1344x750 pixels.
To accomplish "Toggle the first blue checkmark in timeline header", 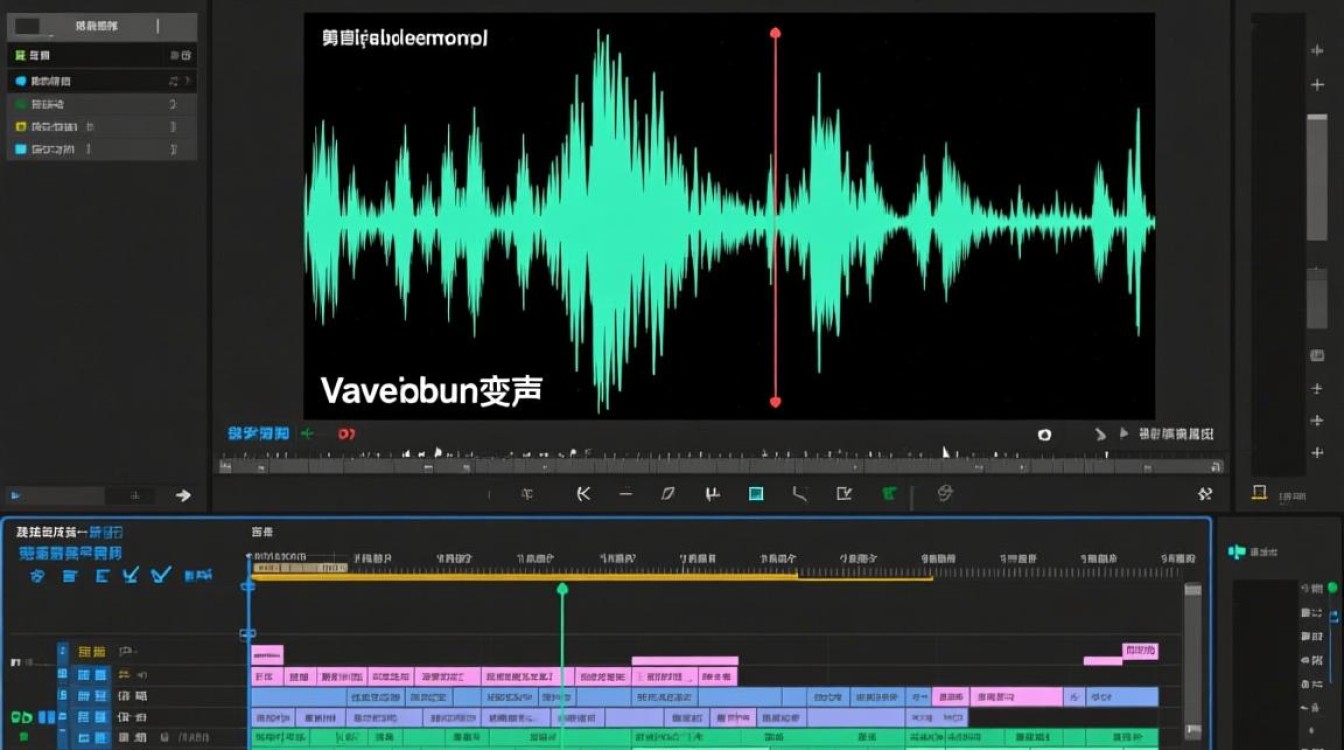I will 130,575.
